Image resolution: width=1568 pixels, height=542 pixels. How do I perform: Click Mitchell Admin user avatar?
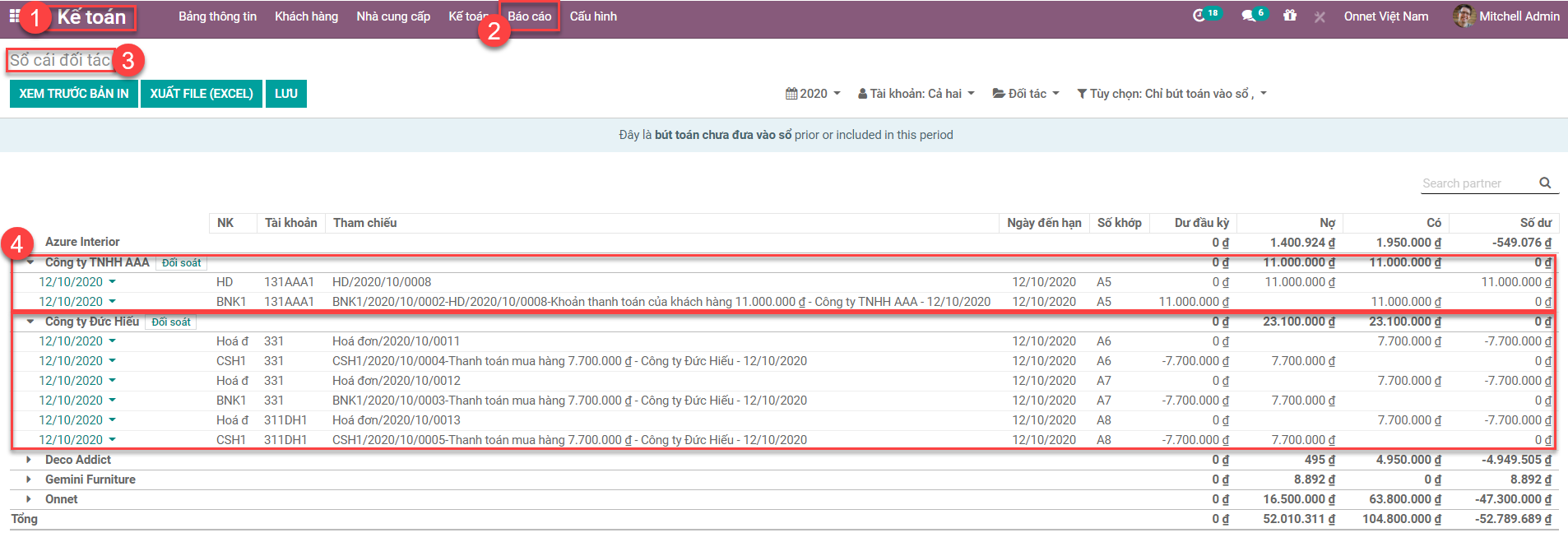pos(1464,16)
